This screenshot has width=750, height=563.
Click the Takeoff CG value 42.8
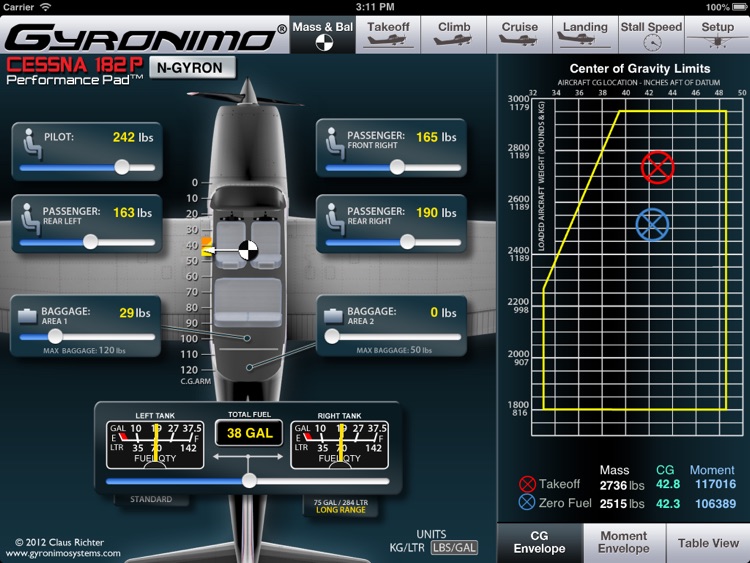[x=668, y=484]
